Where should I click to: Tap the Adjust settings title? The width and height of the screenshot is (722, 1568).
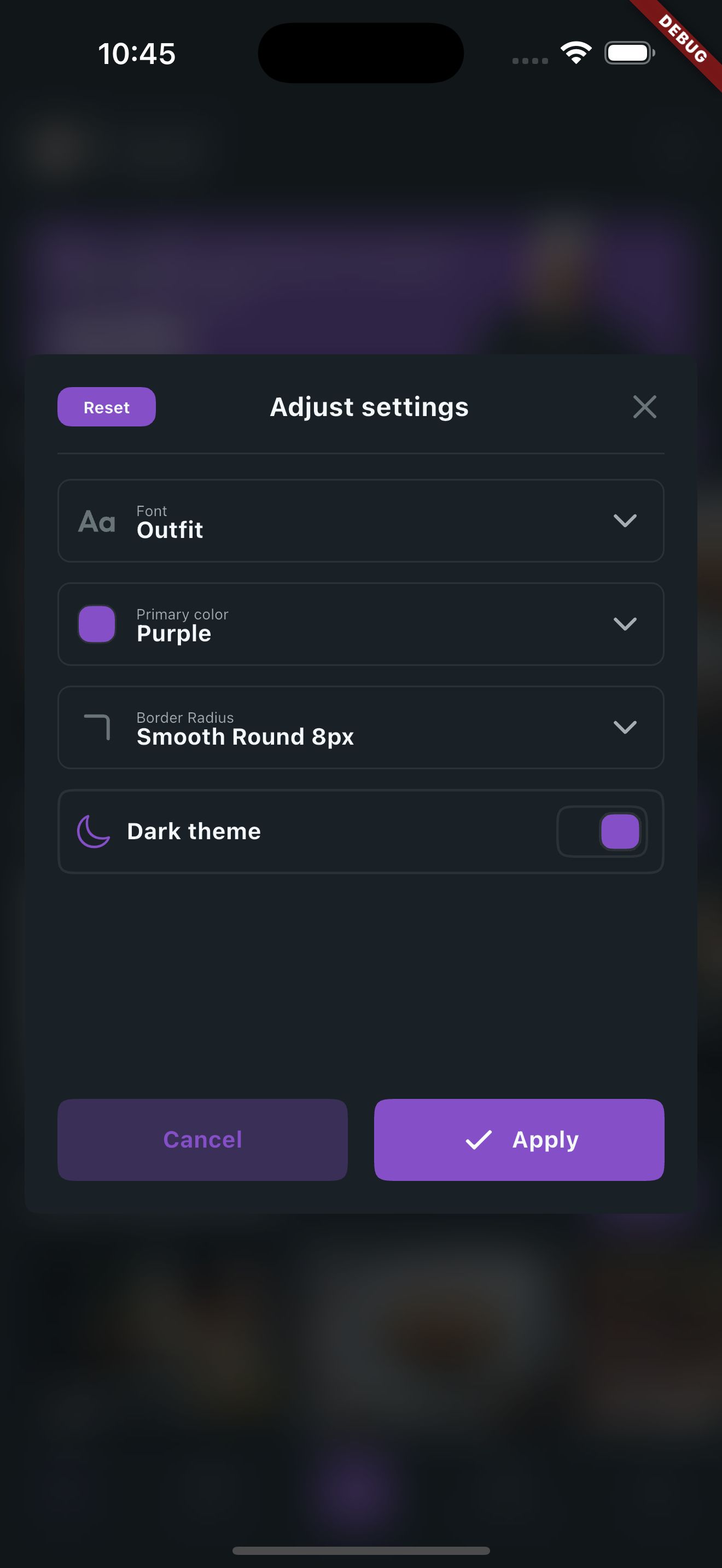click(x=369, y=407)
